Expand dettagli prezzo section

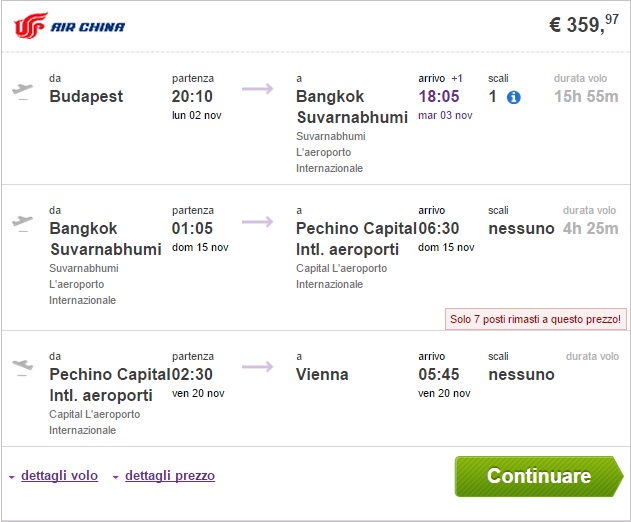(169, 476)
